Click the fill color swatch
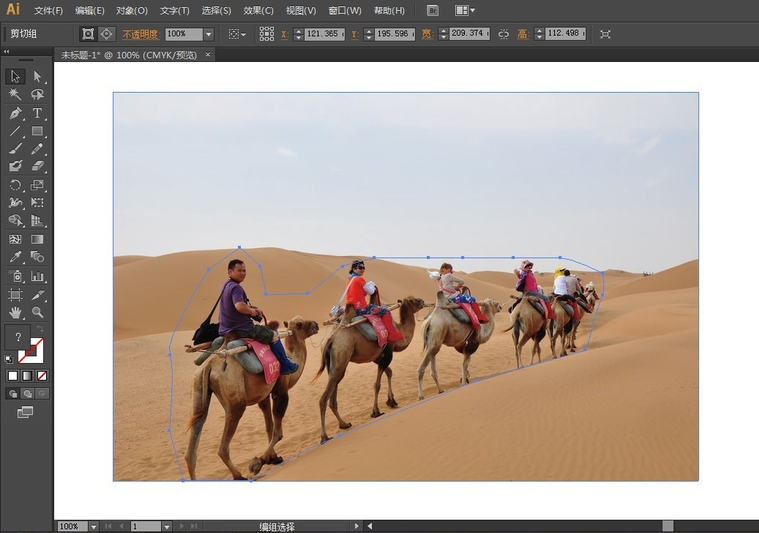The width and height of the screenshot is (759, 533). point(17,337)
